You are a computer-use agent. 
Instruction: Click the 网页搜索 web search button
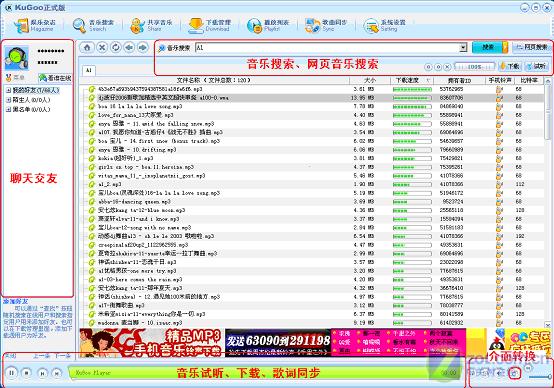[x=531, y=47]
